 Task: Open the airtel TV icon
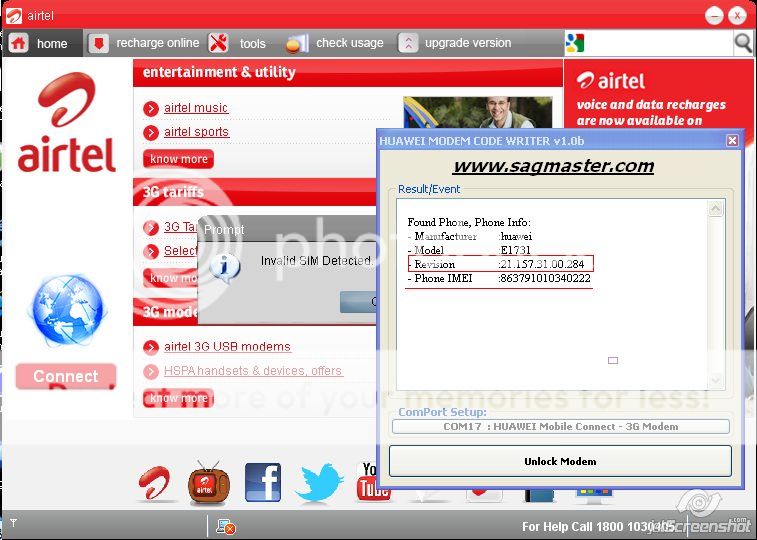click(209, 483)
